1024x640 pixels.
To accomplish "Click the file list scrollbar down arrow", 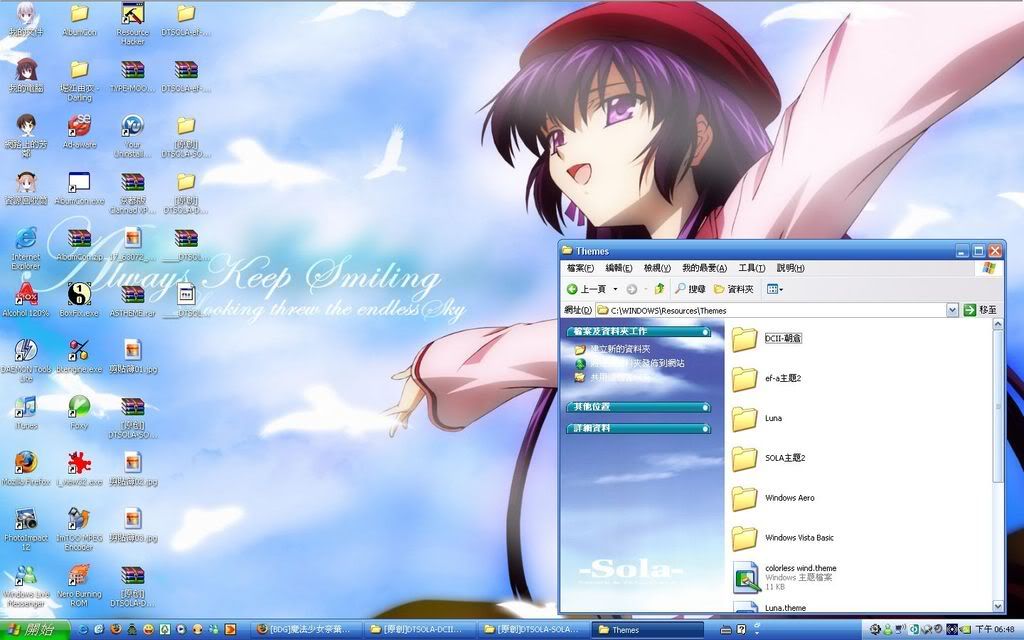I will point(999,606).
